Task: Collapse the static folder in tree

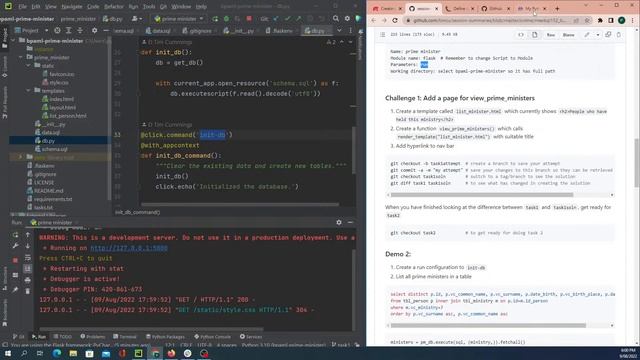Action: [x=29, y=66]
